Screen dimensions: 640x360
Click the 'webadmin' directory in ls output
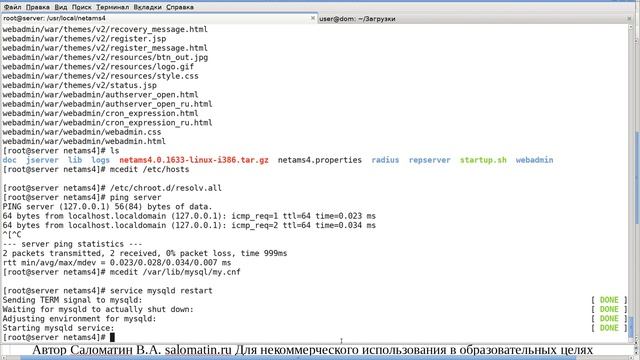click(534, 160)
